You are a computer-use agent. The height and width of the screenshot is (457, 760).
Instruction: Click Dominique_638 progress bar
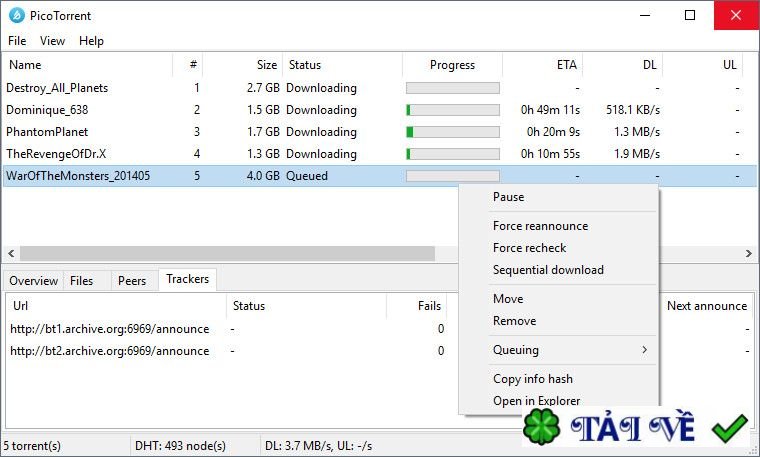[453, 110]
